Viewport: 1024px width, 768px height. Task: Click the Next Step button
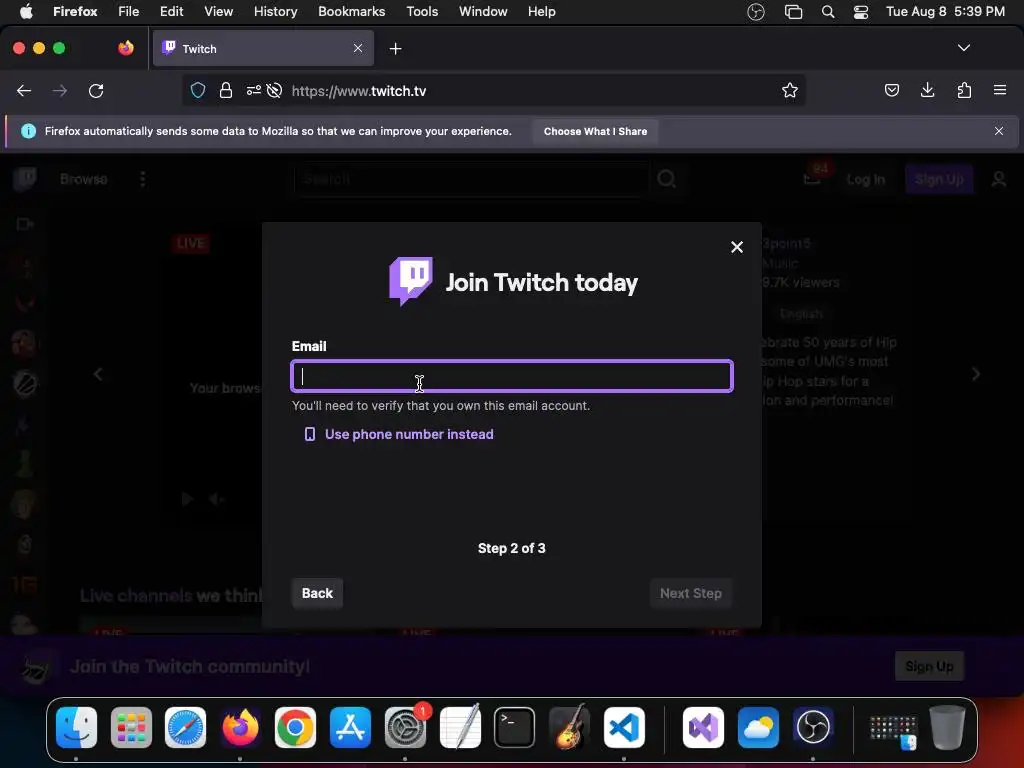690,593
